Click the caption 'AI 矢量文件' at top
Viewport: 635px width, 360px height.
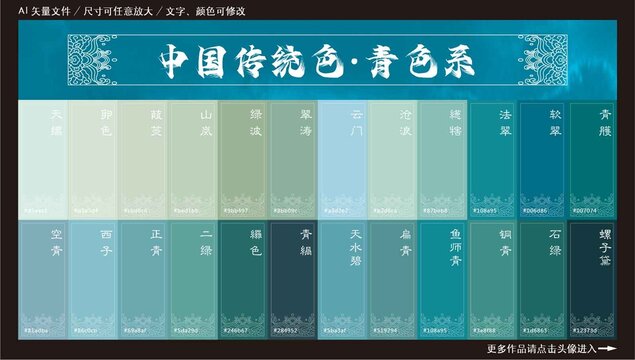coord(45,11)
